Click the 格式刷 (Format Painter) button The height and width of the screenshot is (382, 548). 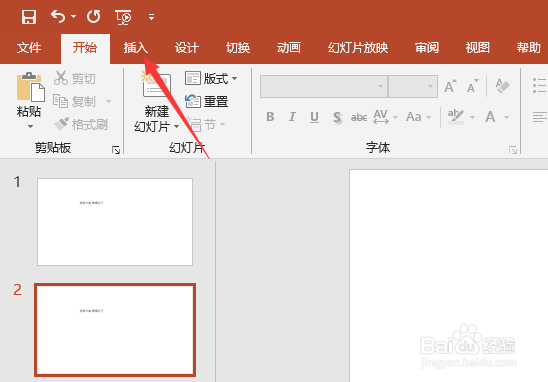pyautogui.click(x=81, y=124)
